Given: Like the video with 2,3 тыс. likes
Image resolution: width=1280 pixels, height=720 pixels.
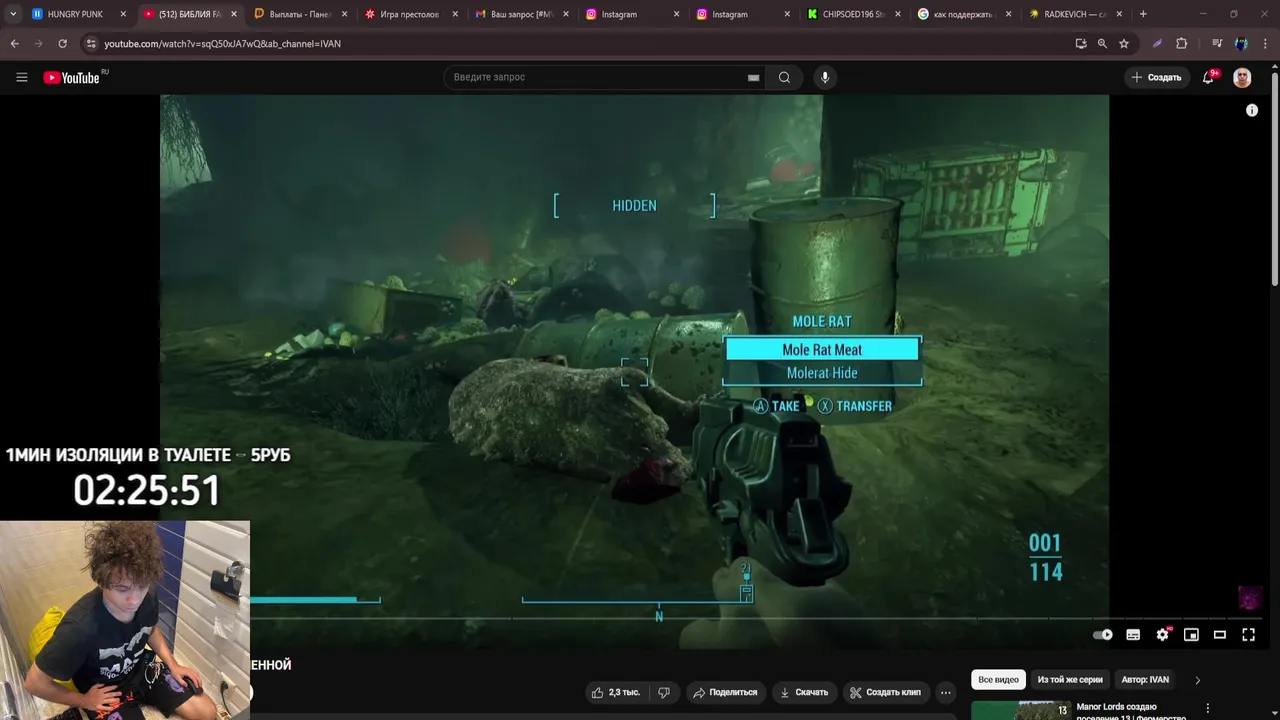Looking at the screenshot, I should point(616,692).
